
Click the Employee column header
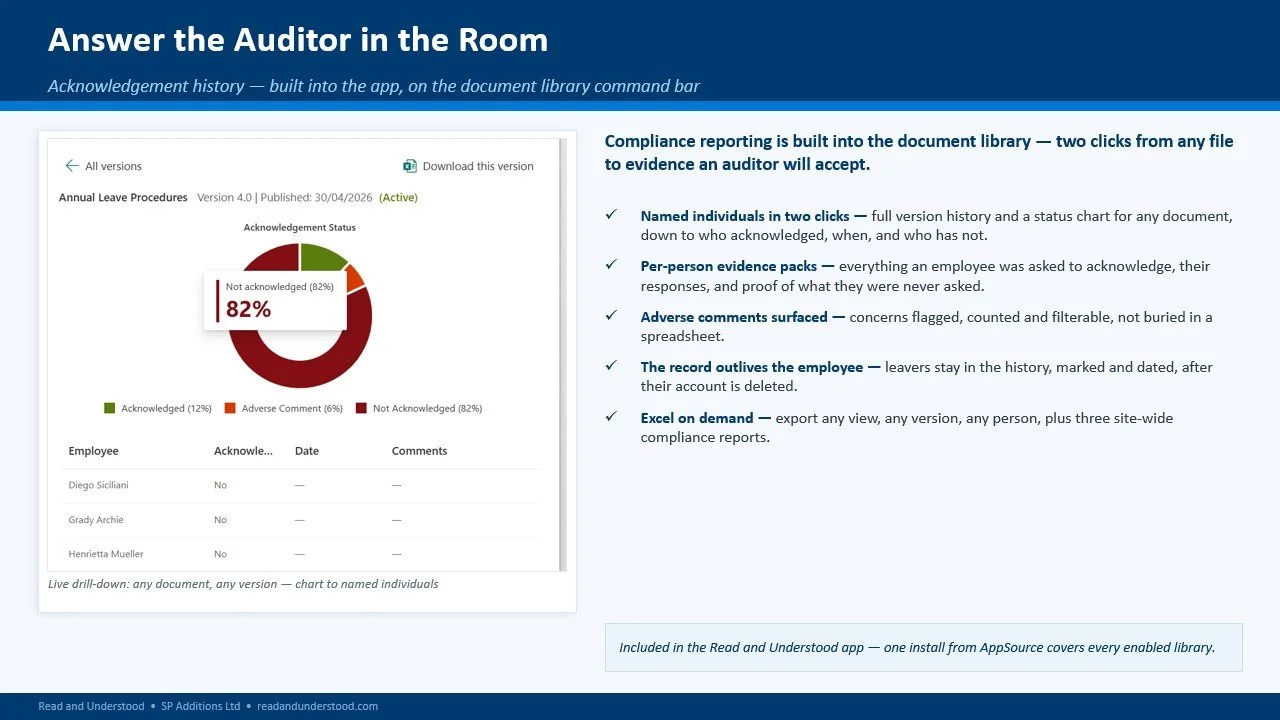point(93,451)
